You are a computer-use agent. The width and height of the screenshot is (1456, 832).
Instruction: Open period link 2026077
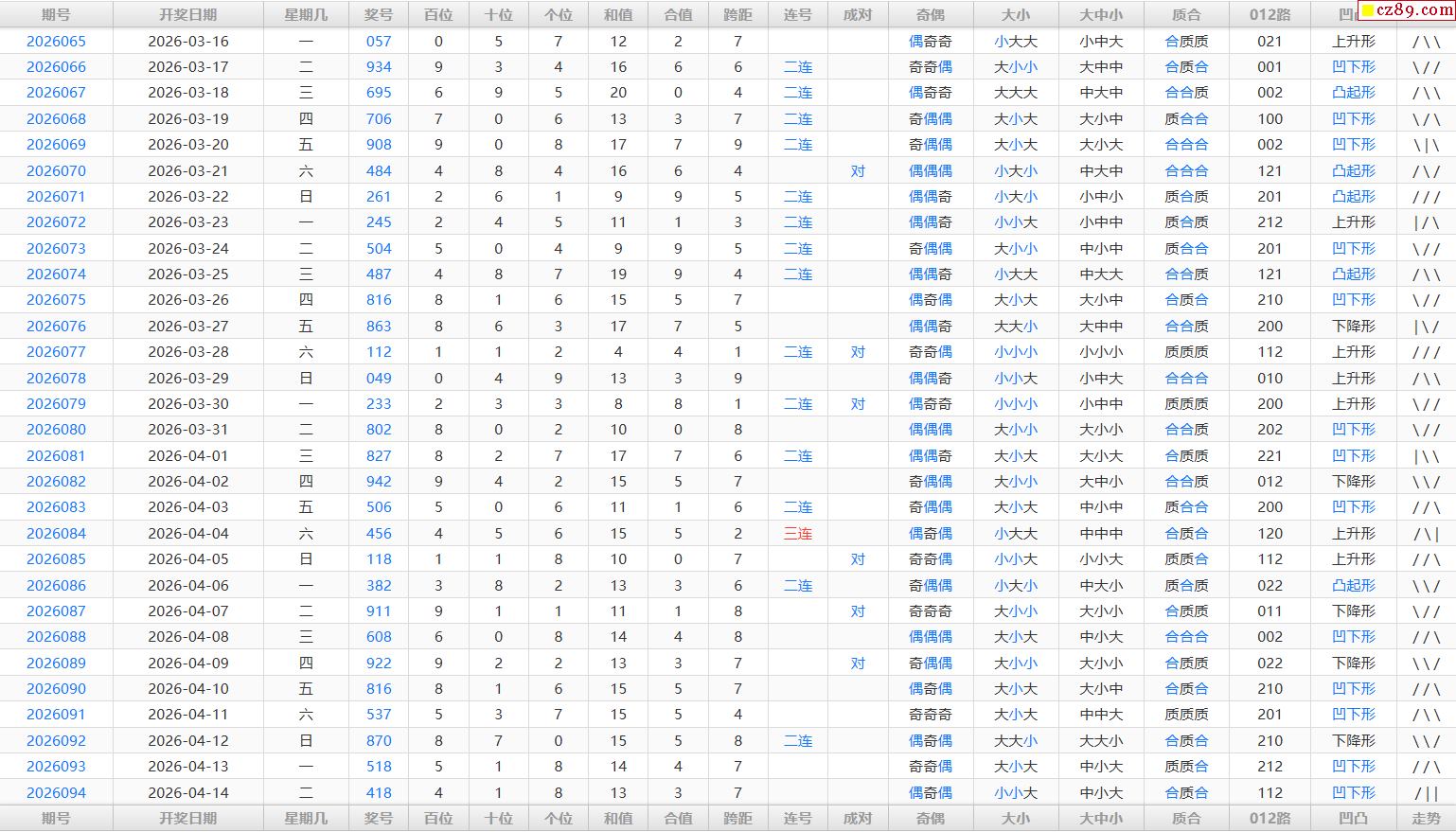[56, 352]
